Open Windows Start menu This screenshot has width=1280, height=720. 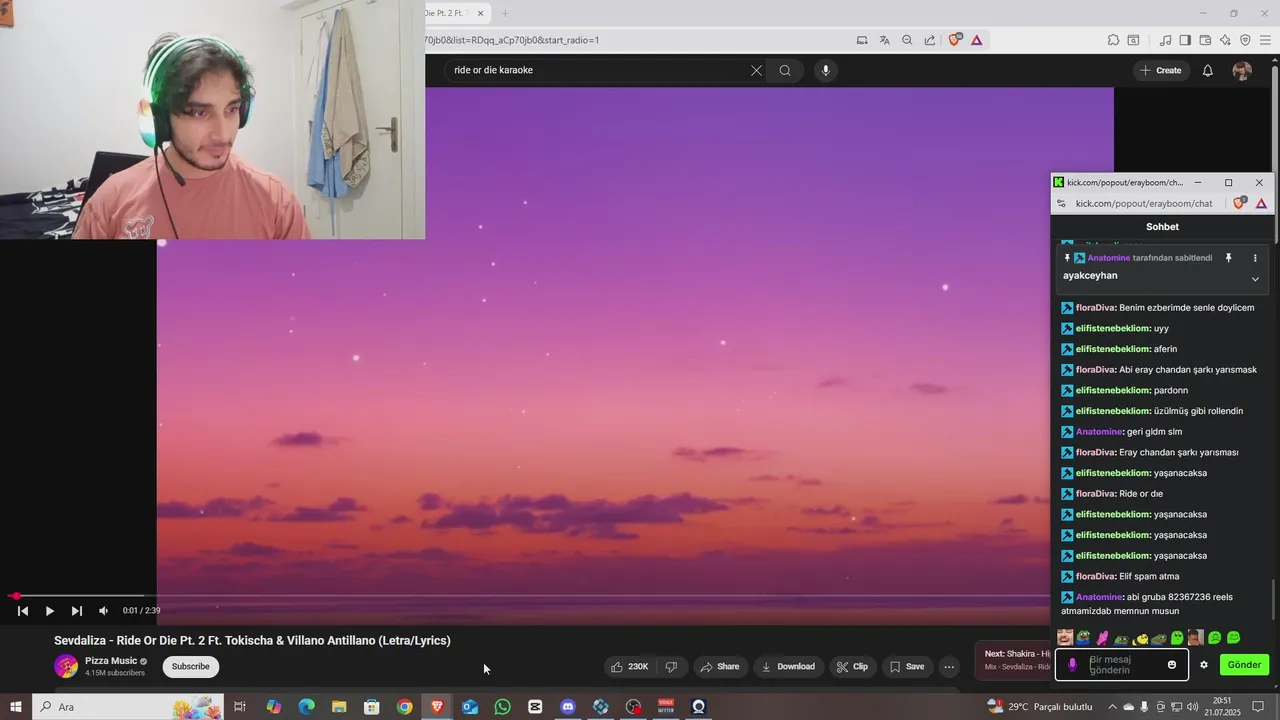point(15,707)
